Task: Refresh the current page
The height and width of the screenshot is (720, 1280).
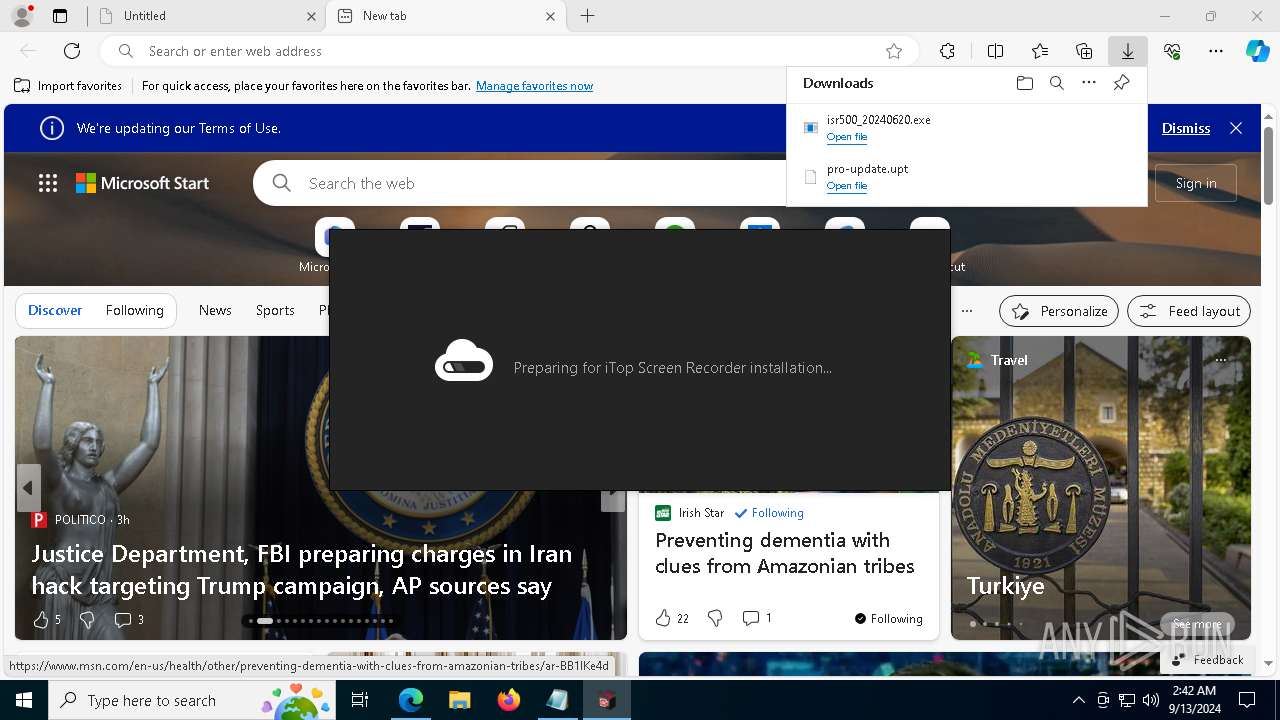Action: [x=72, y=51]
